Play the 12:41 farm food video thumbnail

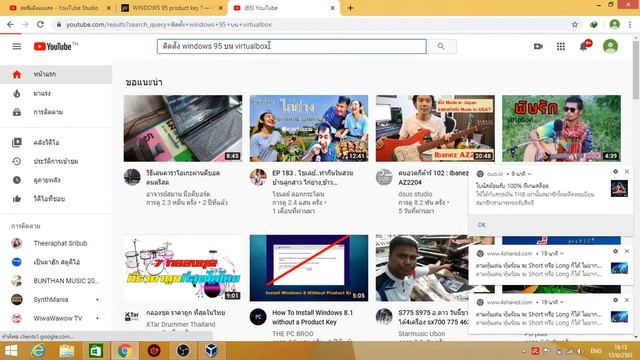tap(309, 129)
